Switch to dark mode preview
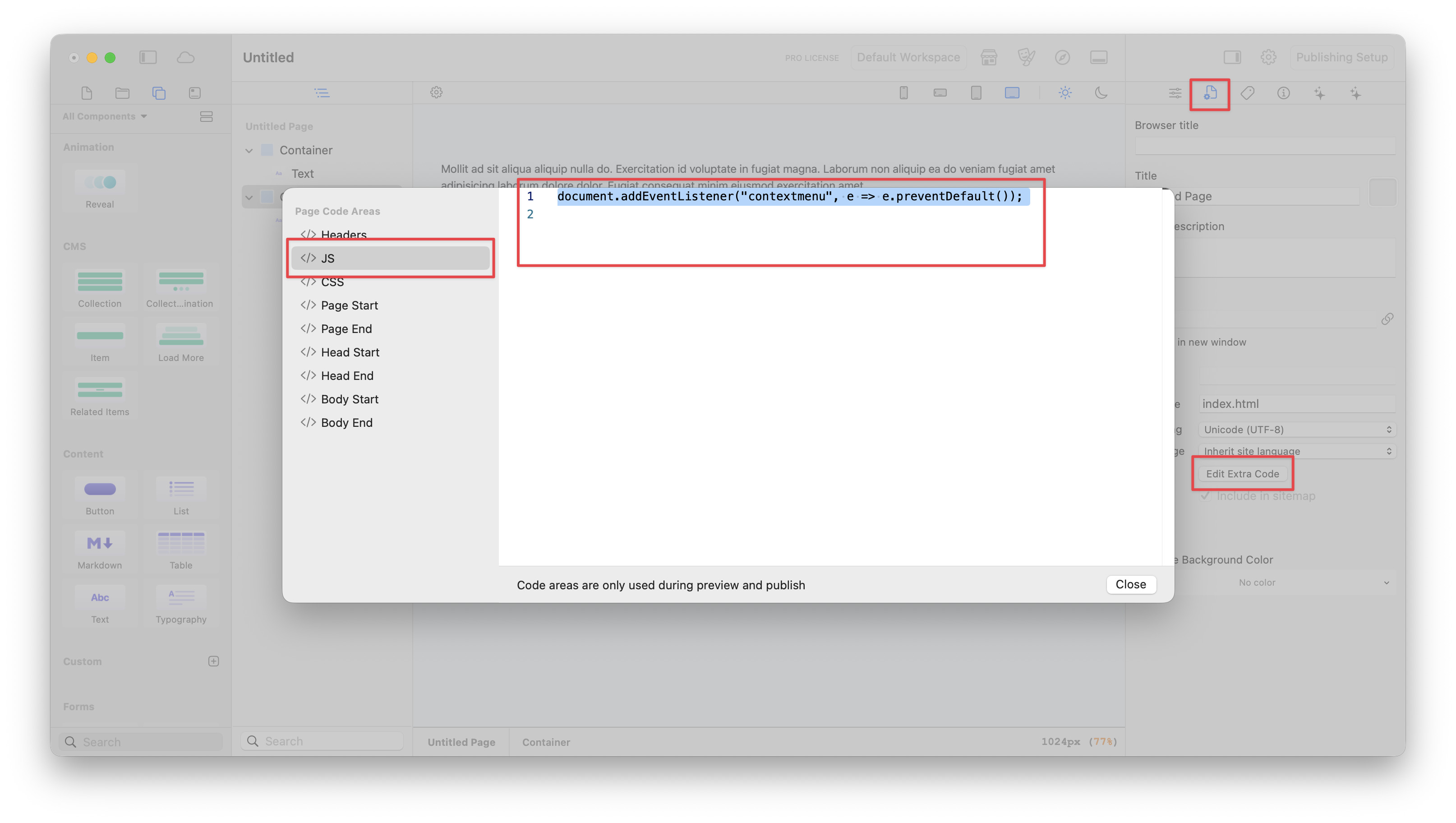 [1101, 92]
